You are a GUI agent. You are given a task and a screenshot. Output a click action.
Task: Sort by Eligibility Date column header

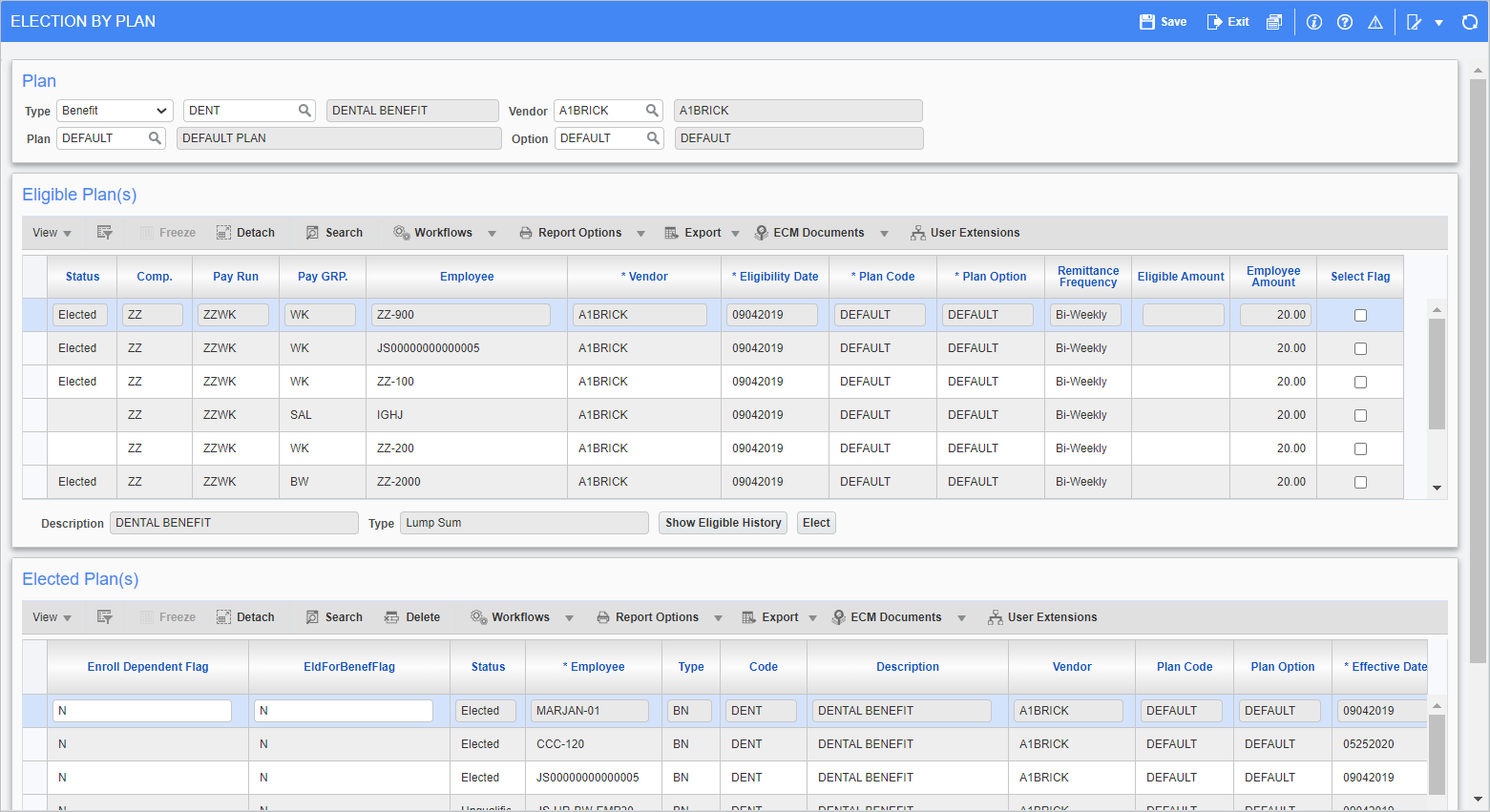775,277
